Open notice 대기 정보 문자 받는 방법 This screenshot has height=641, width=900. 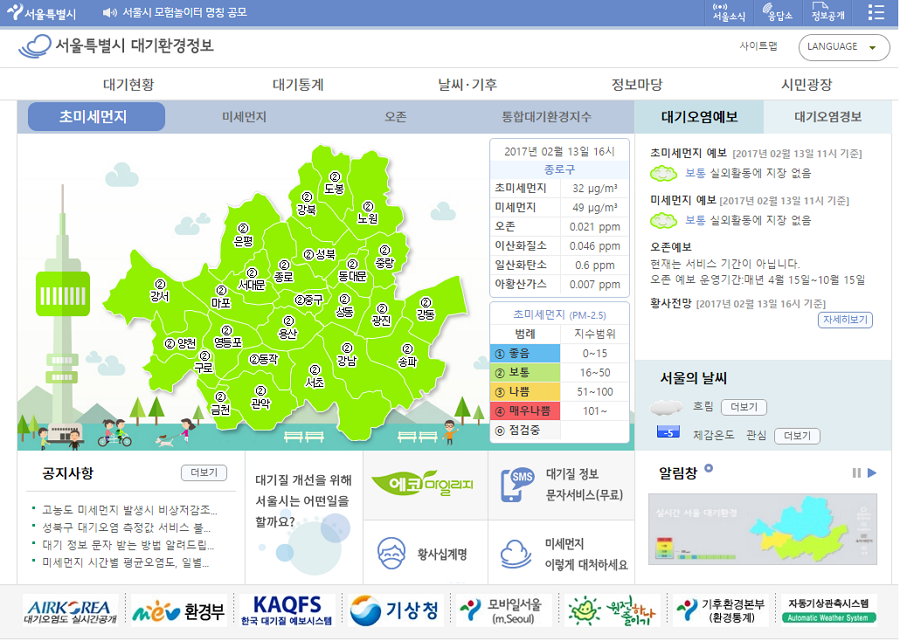(x=128, y=545)
